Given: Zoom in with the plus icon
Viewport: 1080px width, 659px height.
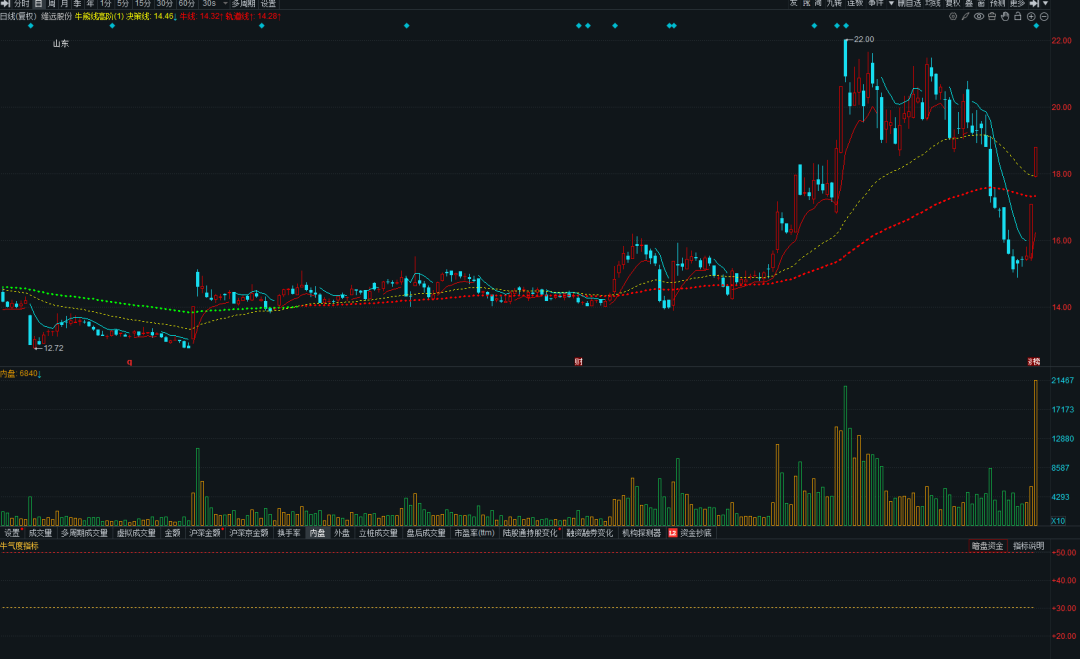Looking at the screenshot, I should 1031,17.
